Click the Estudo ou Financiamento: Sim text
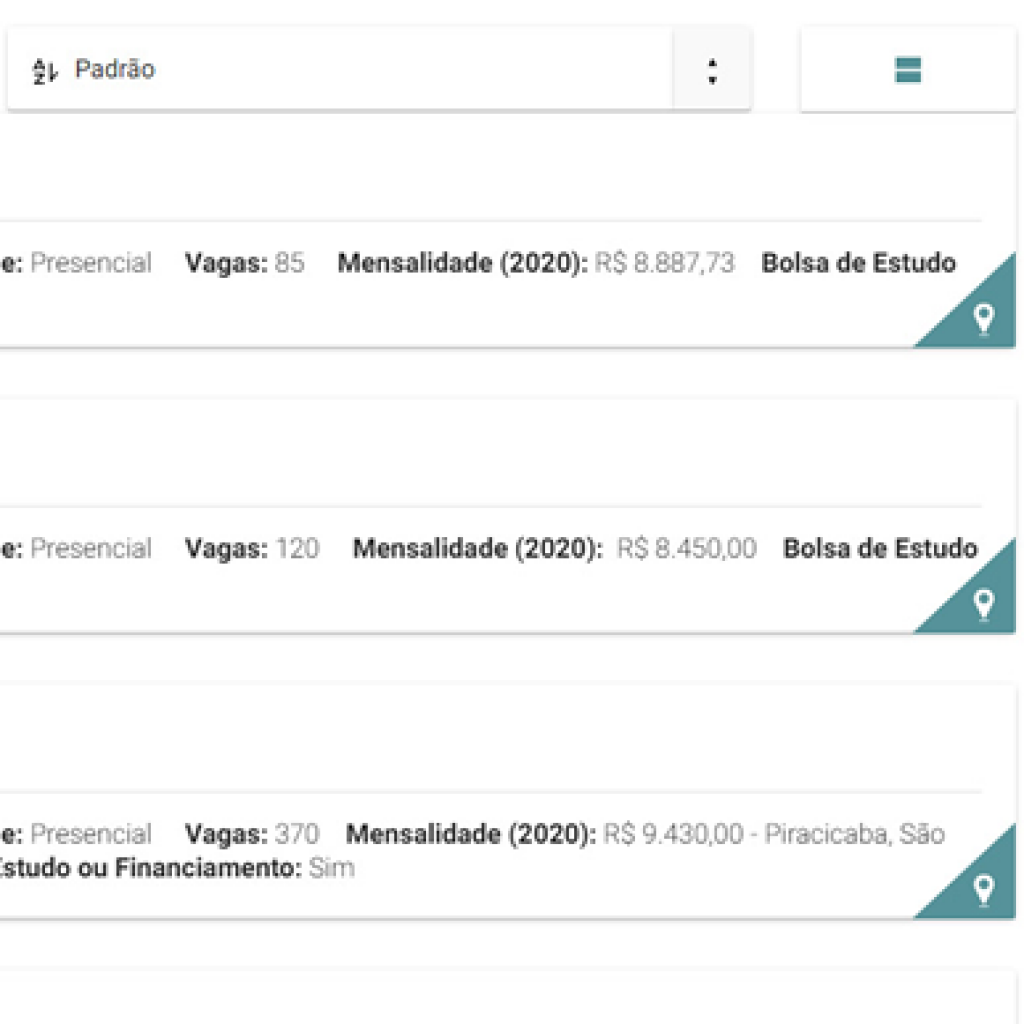Image resolution: width=1024 pixels, height=1024 pixels. click(176, 868)
